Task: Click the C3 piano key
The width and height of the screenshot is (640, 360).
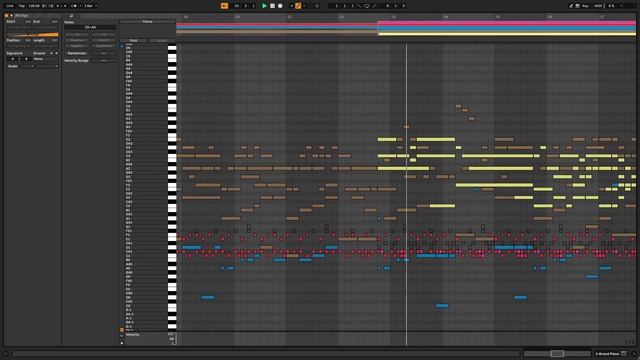Action: click(172, 157)
